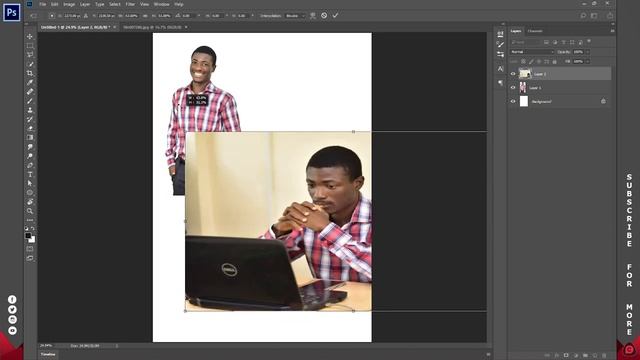Open the Interpolation dropdown
This screenshot has height=360, width=640.
point(295,16)
